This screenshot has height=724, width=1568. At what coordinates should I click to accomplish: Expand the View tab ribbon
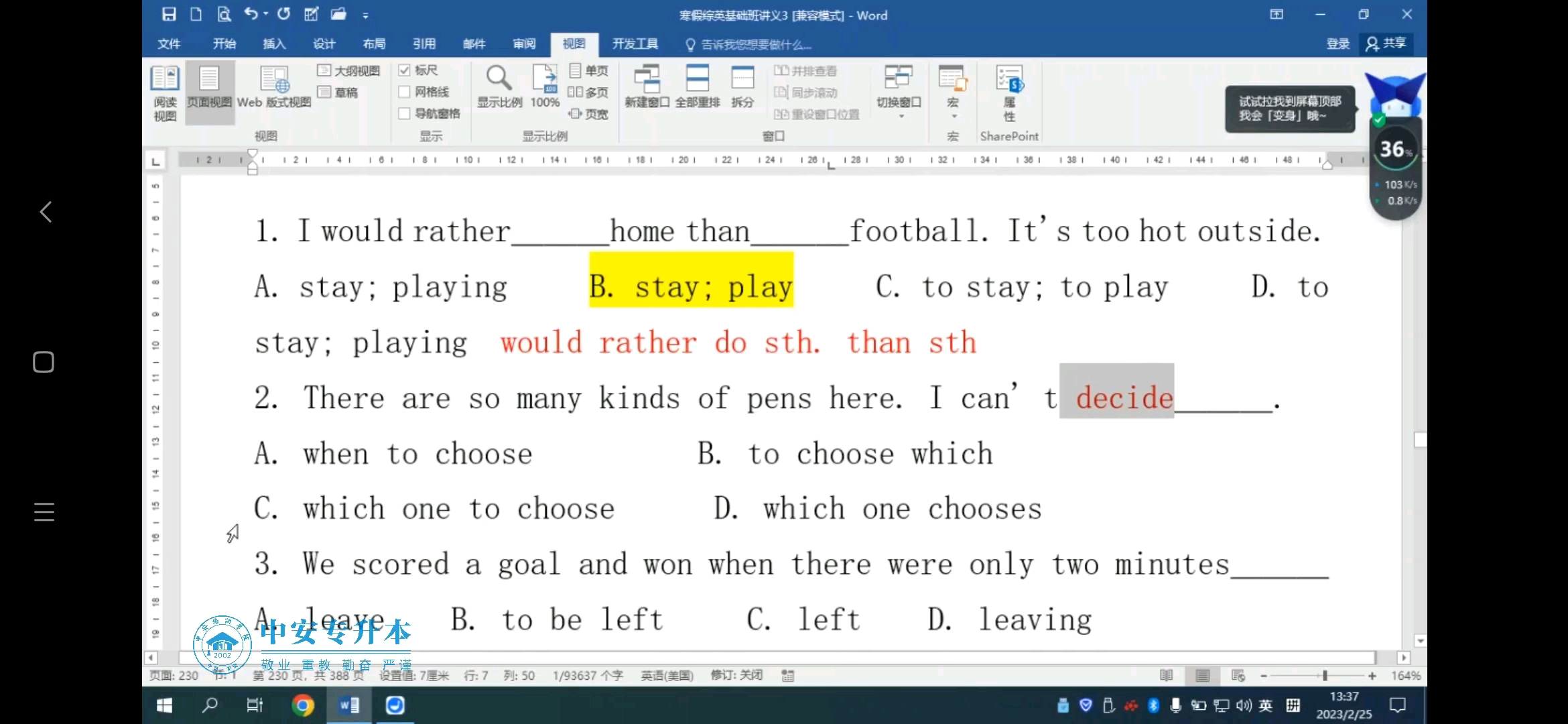click(574, 44)
